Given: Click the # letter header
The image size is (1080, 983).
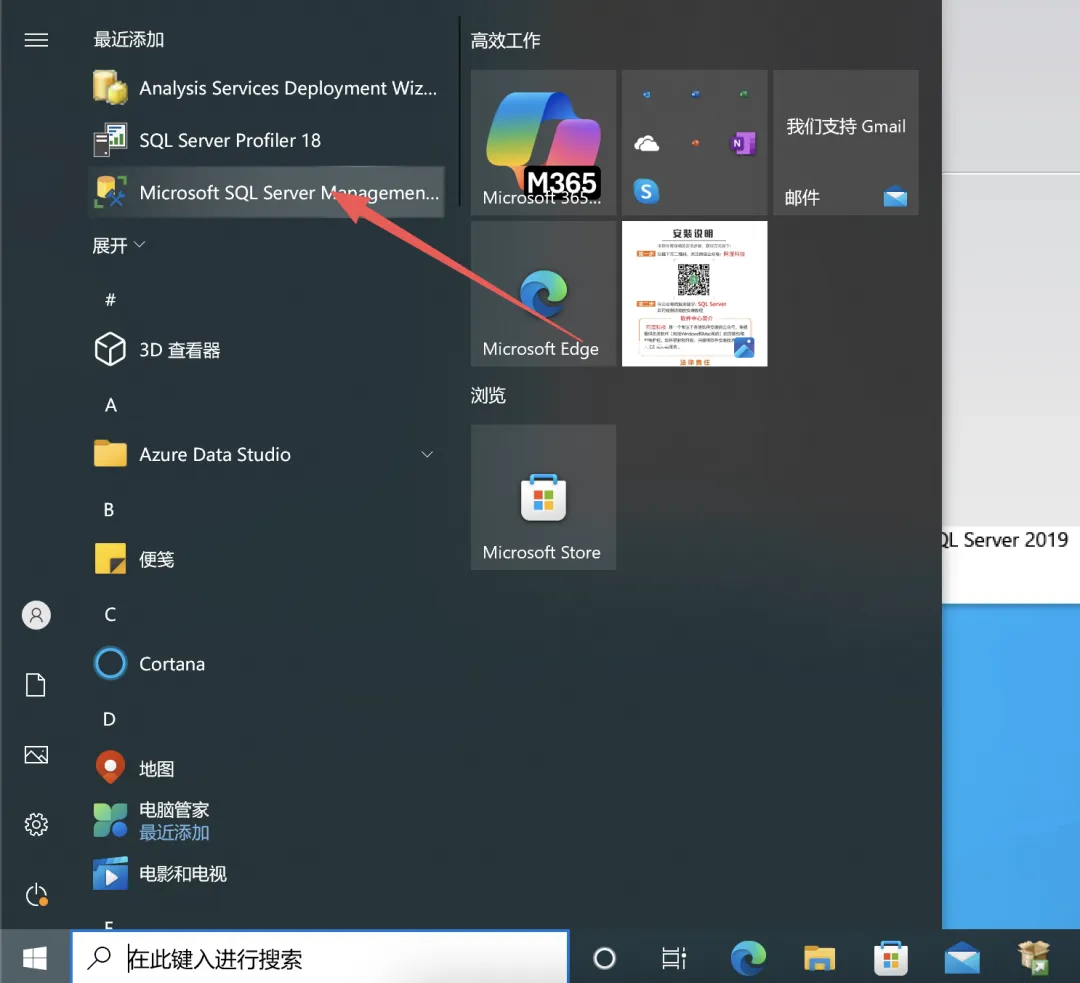Looking at the screenshot, I should click(x=110, y=300).
